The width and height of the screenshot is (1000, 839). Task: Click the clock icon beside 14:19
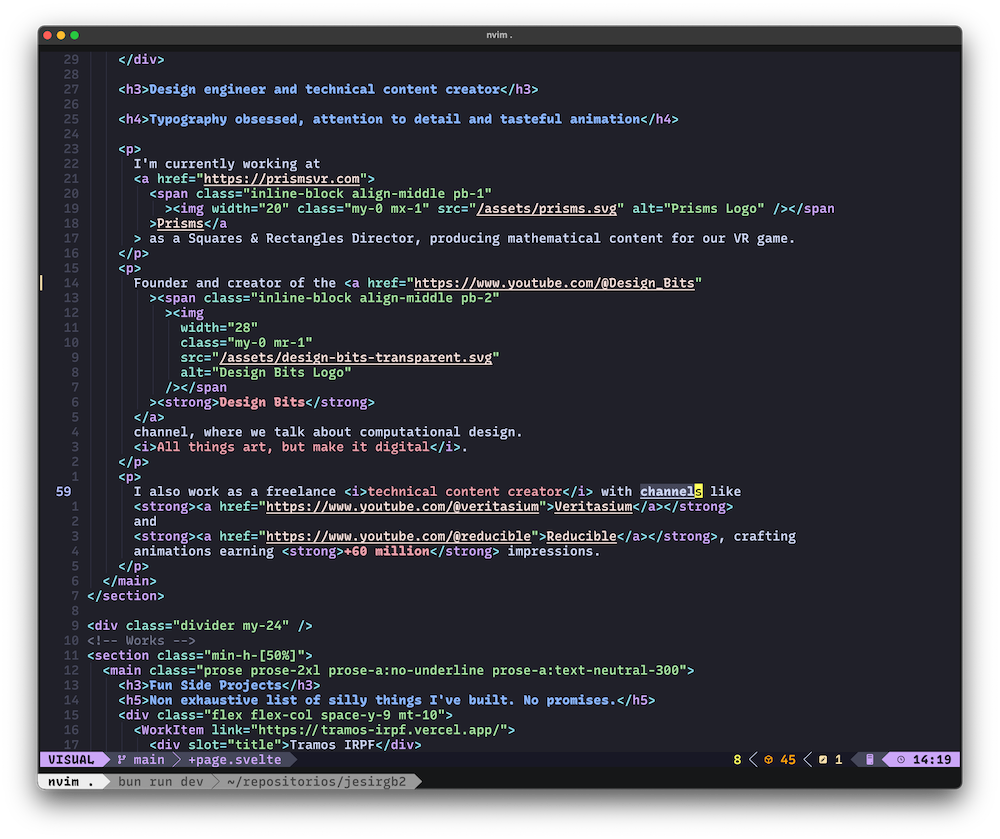tap(901, 760)
